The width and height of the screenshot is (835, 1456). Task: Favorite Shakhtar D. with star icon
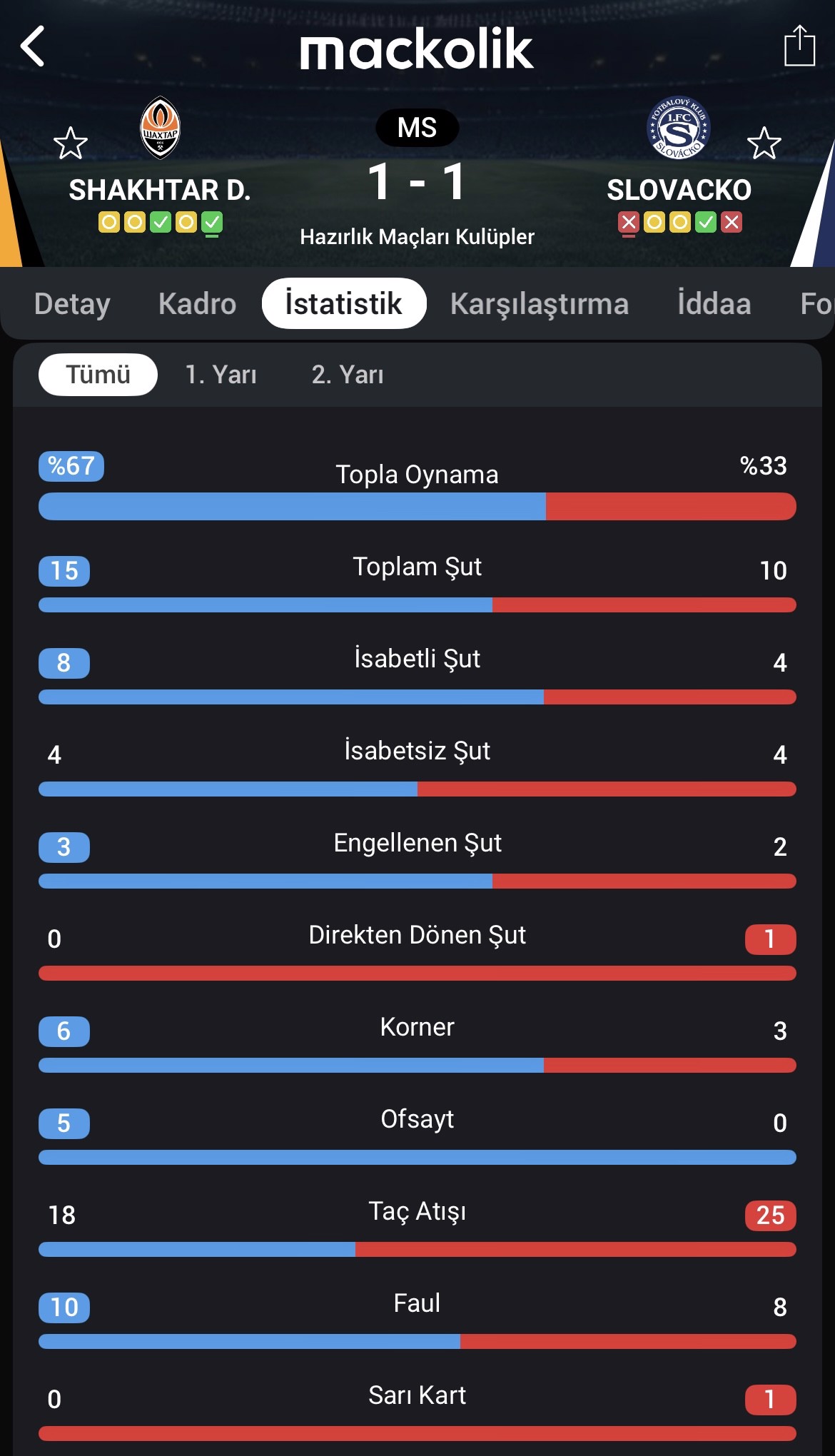coord(71,143)
